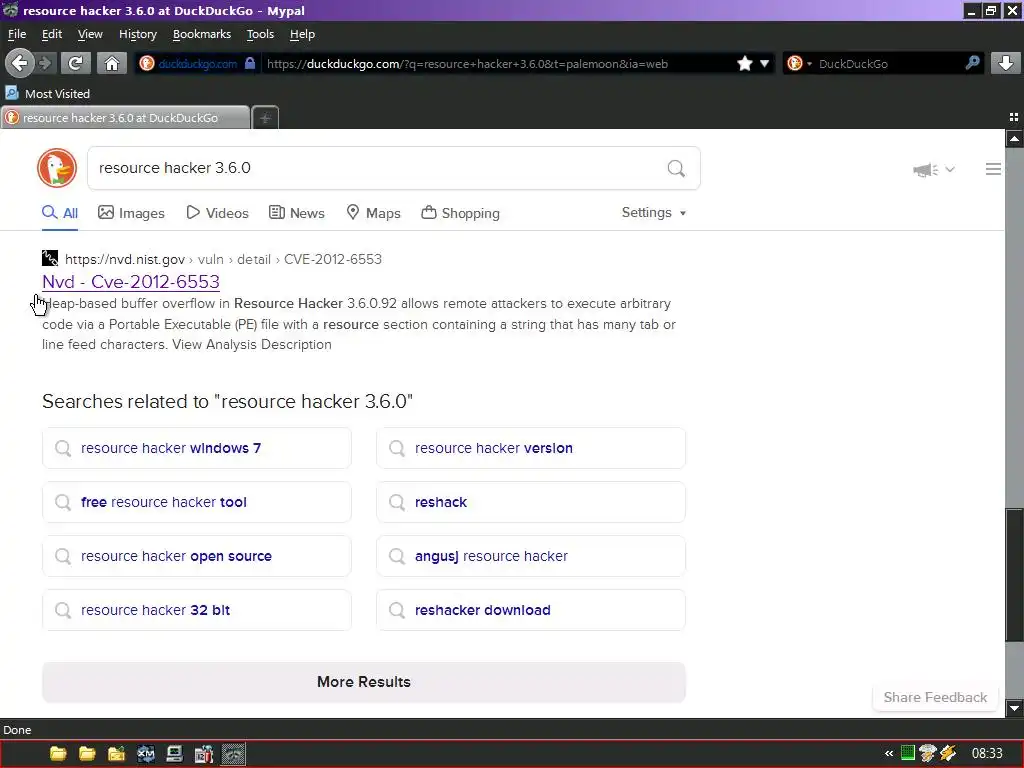Search related: angusj resource hacker
The height and width of the screenshot is (768, 1024).
coord(531,556)
